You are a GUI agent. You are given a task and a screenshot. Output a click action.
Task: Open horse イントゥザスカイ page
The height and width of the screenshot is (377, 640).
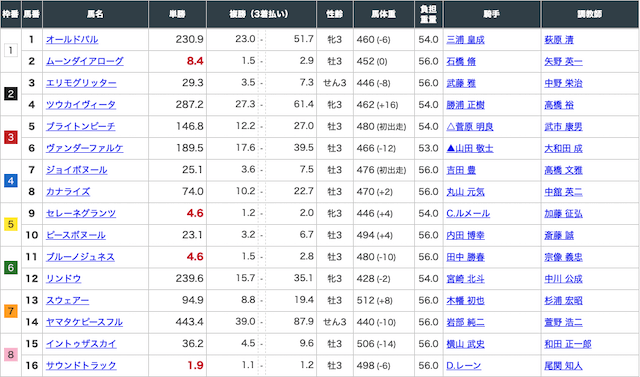(81, 344)
